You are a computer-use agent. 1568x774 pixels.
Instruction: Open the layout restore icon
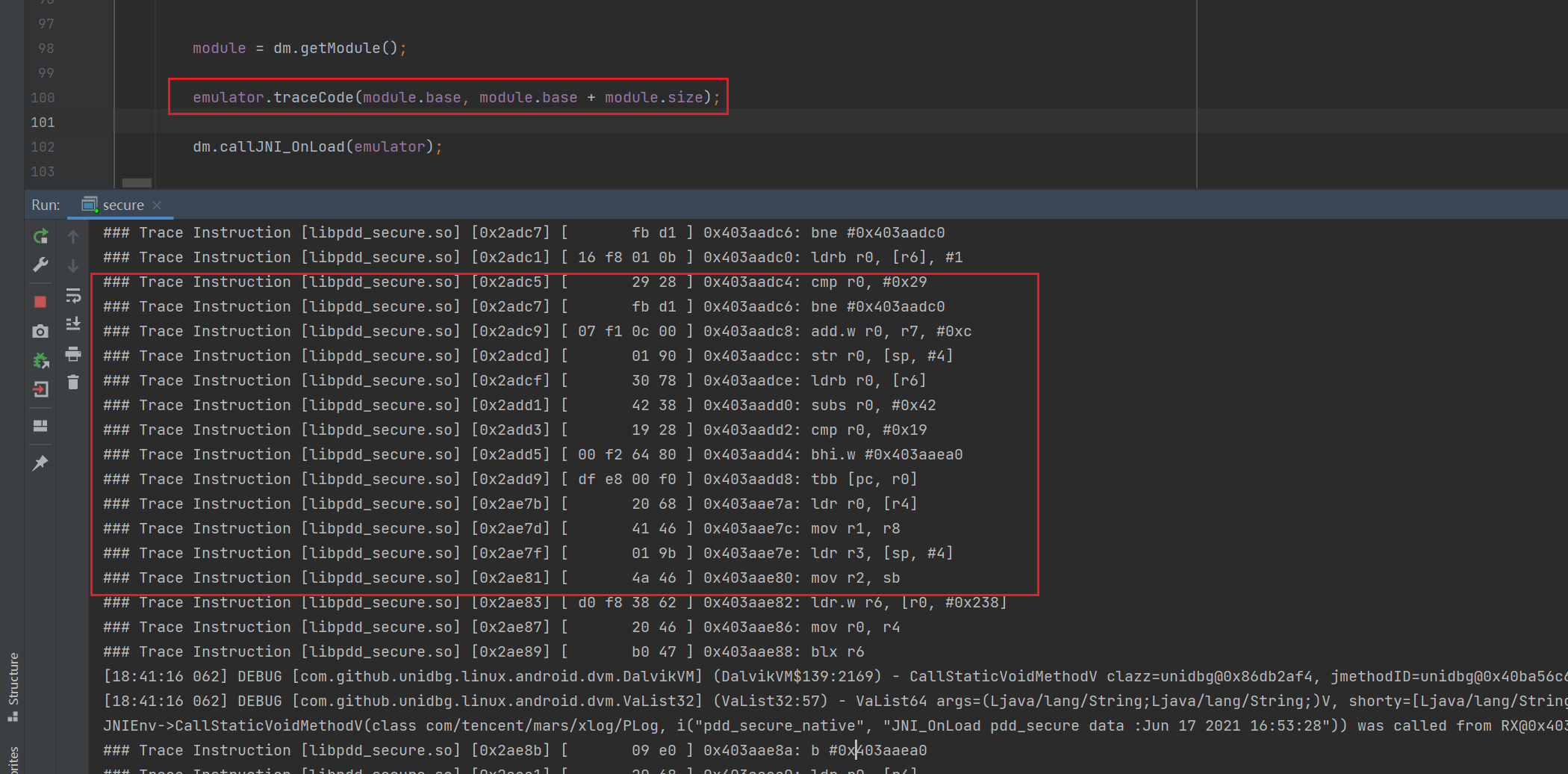point(40,426)
